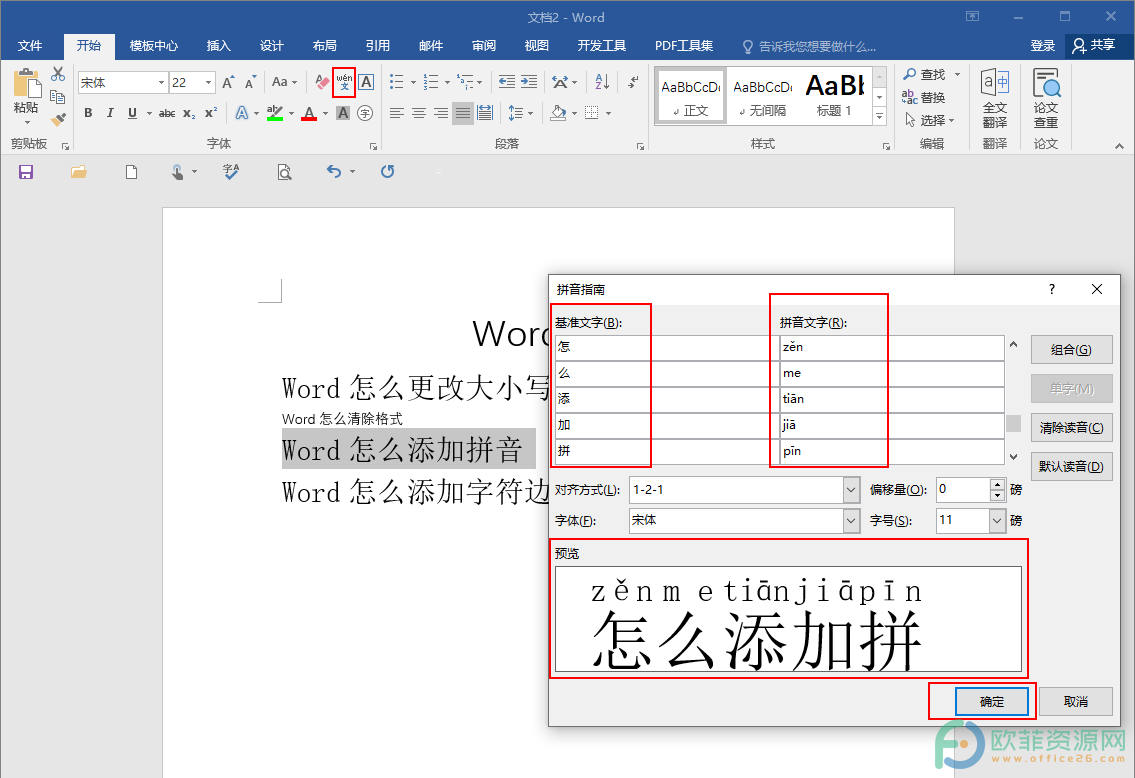Viewport: 1135px width, 778px height.
Task: Apply the red font color
Action: pos(309,113)
